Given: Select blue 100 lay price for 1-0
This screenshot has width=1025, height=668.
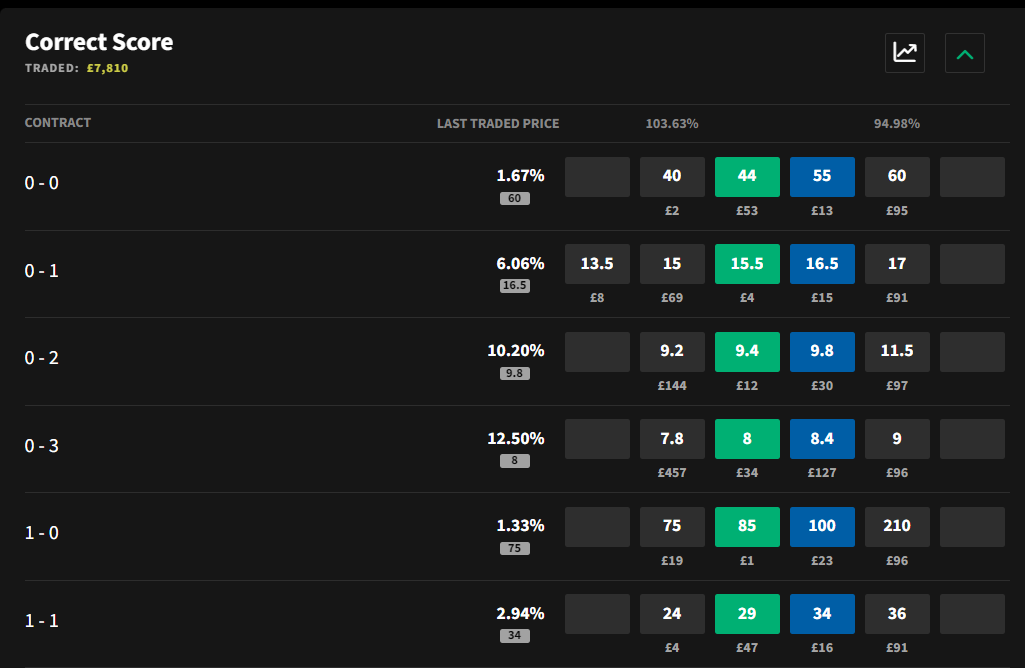Looking at the screenshot, I should pyautogui.click(x=822, y=527).
